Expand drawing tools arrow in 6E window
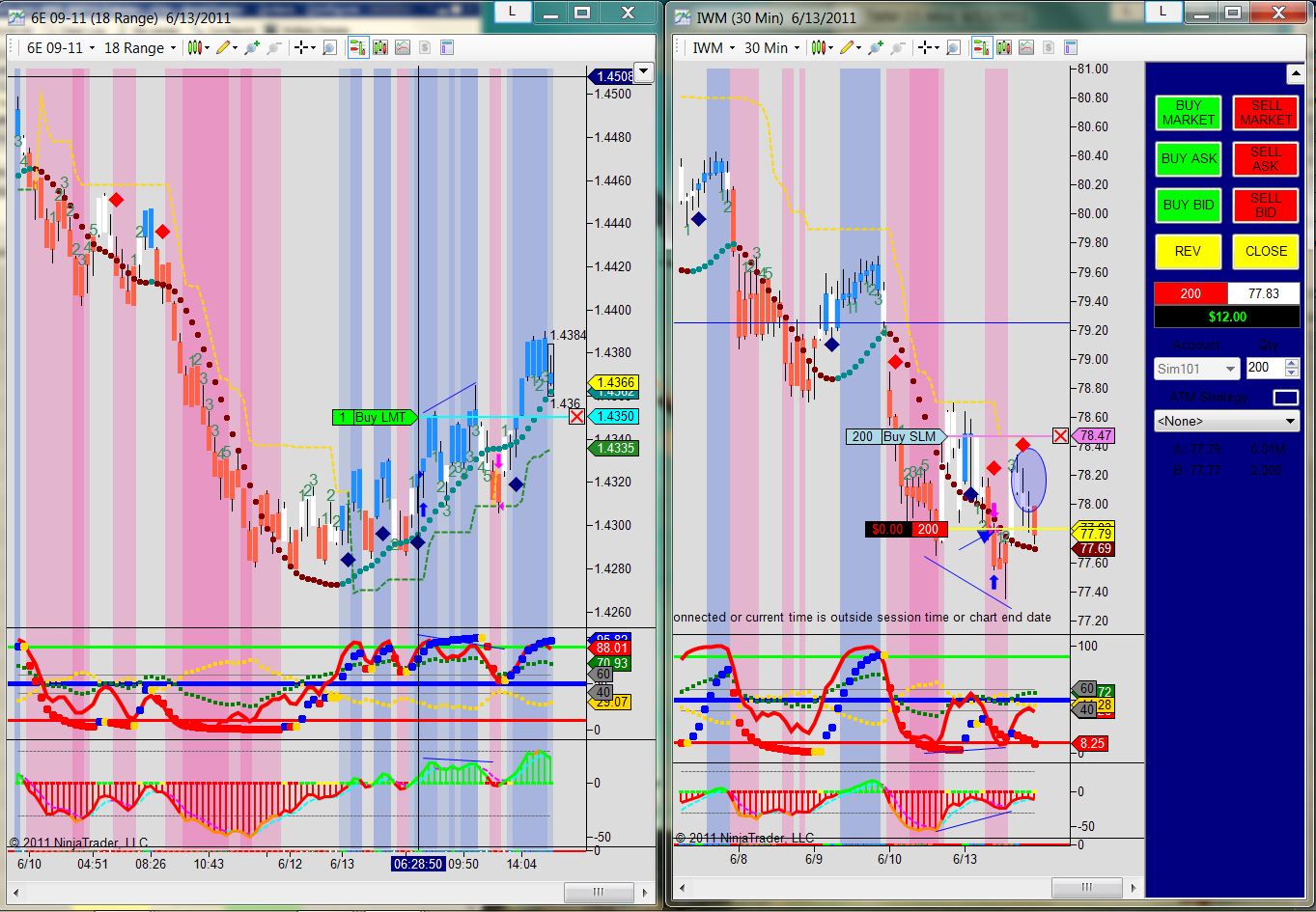The image size is (1316, 912). [235, 47]
